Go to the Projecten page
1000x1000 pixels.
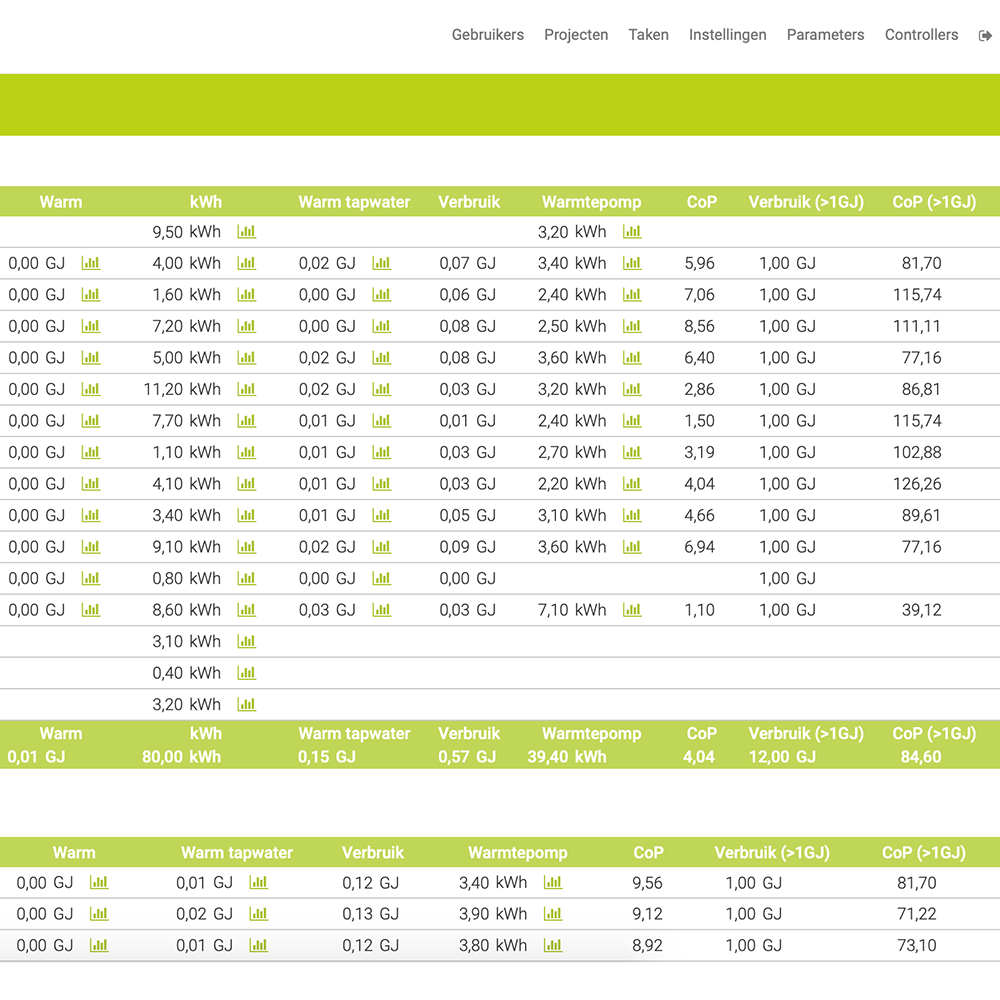point(576,35)
